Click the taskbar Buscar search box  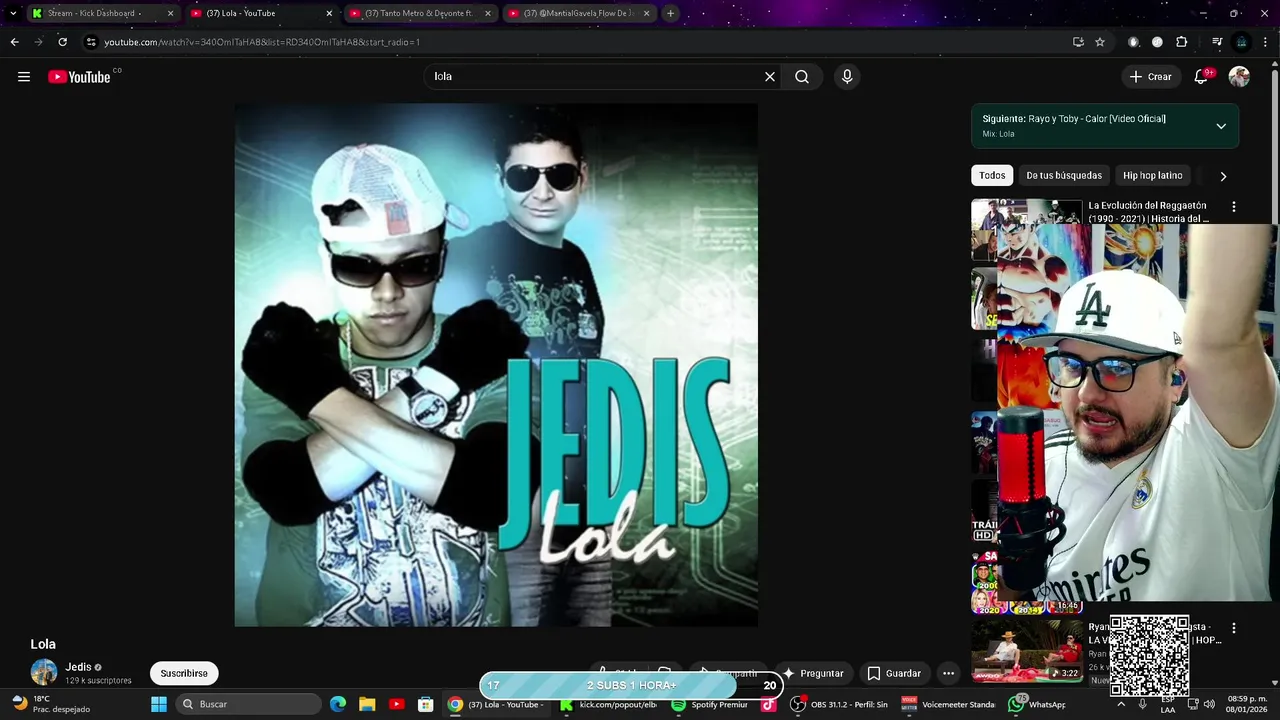[x=248, y=704]
